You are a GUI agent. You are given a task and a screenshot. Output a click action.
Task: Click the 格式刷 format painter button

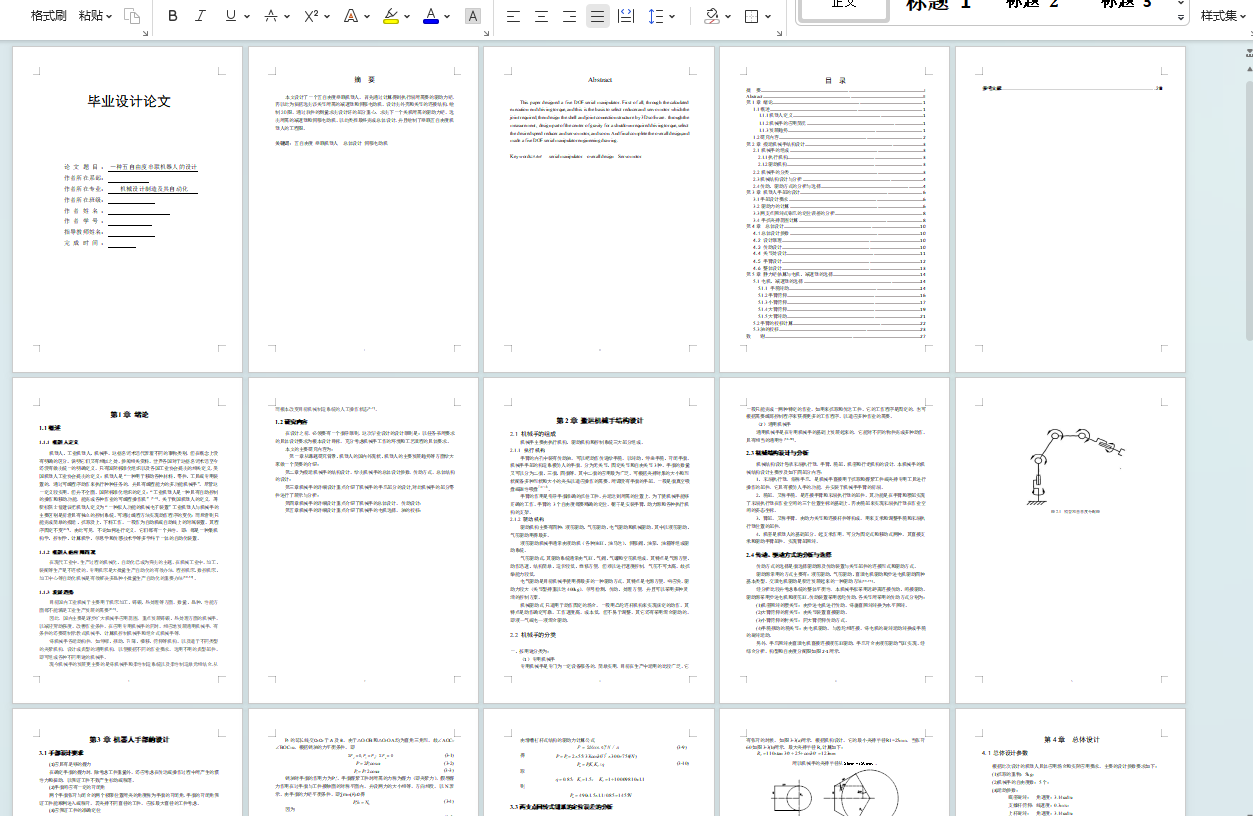click(x=48, y=16)
